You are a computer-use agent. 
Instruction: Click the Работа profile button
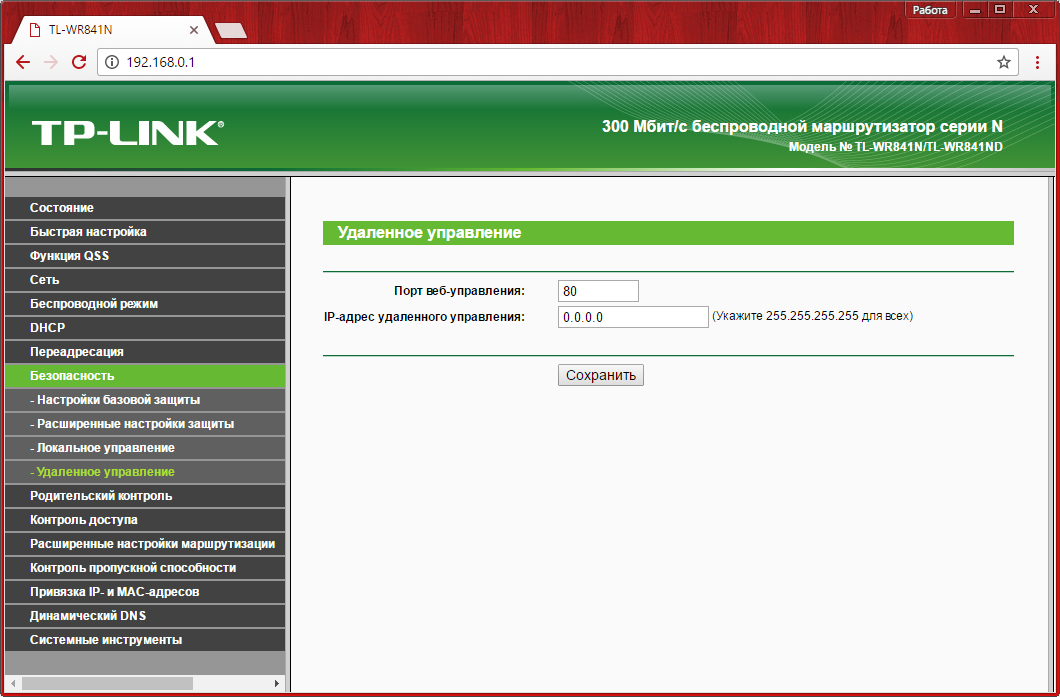[x=930, y=10]
